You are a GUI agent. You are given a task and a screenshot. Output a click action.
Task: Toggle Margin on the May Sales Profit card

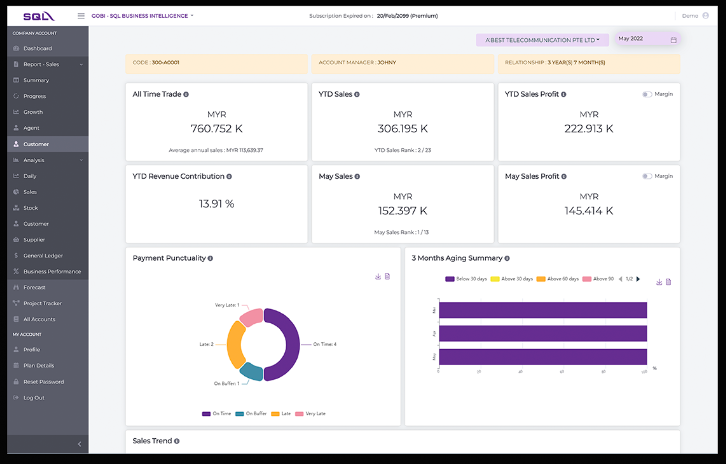pos(647,176)
